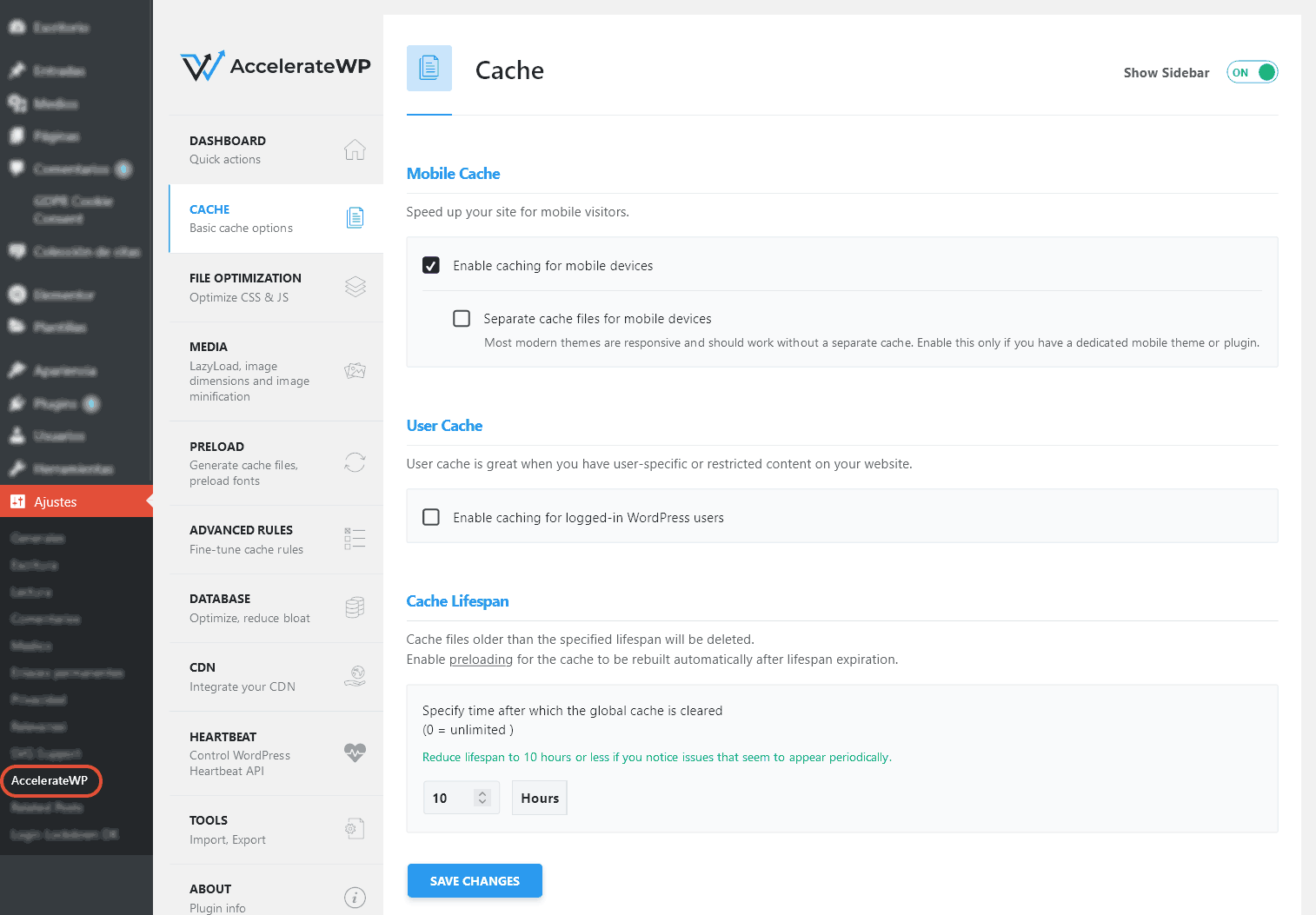Screen dimensions: 1316x915
Task: Enable caching for logged-in WordPress users
Action: pos(431,517)
